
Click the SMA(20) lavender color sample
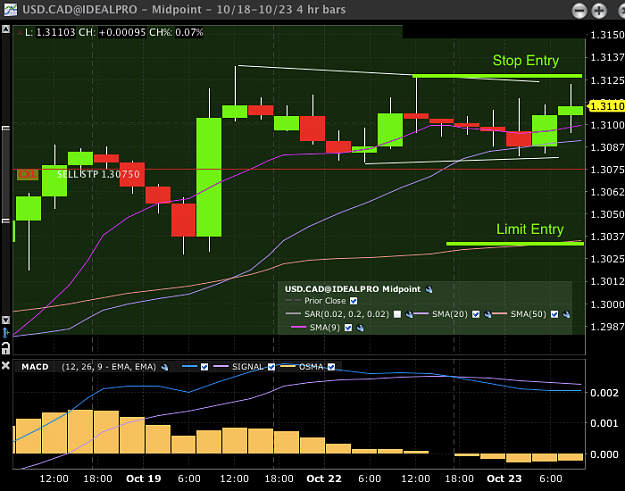pos(421,314)
